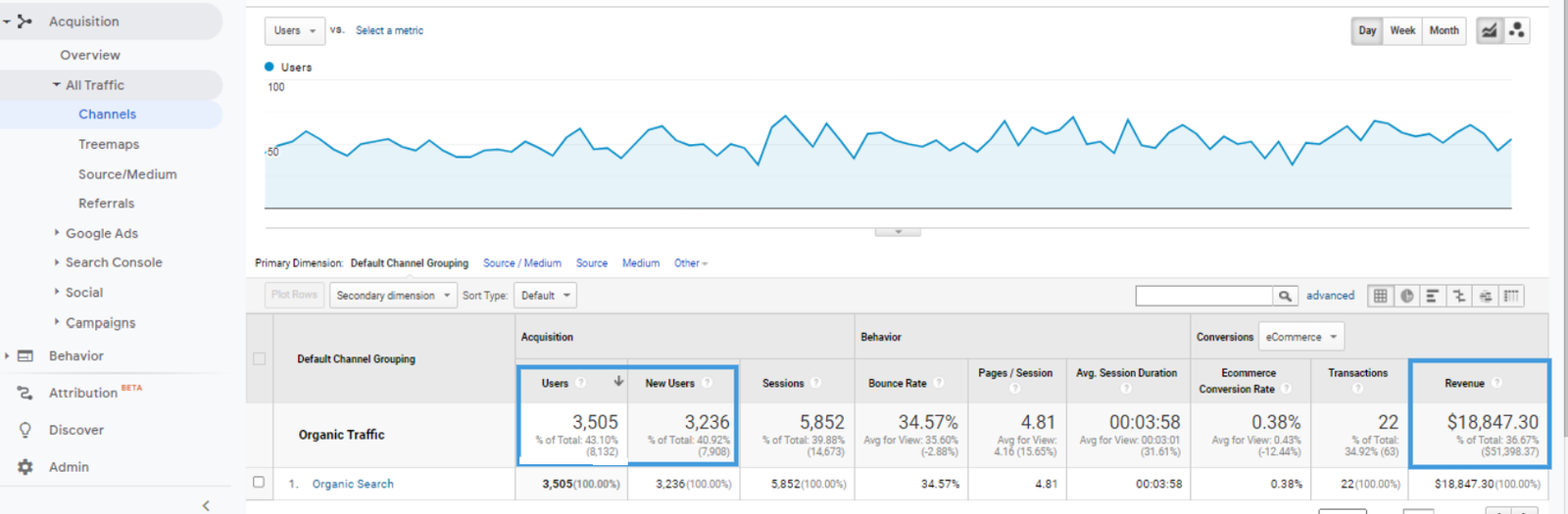The image size is (1568, 514).
Task: Click the advanced filter link
Action: pyautogui.click(x=1330, y=296)
